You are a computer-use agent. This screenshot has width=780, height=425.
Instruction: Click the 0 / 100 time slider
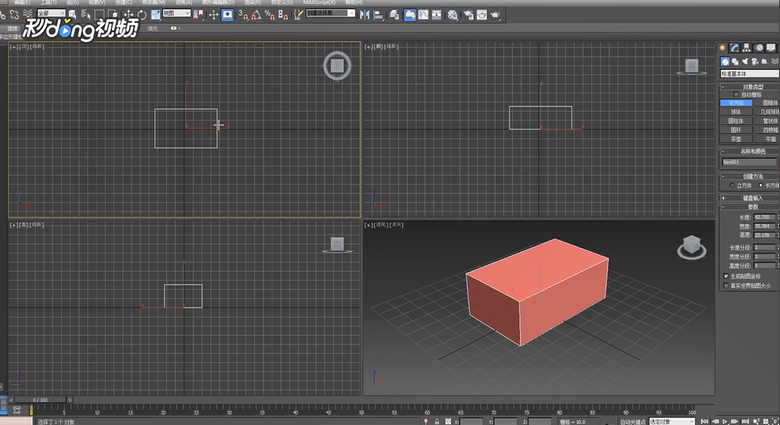click(x=40, y=400)
